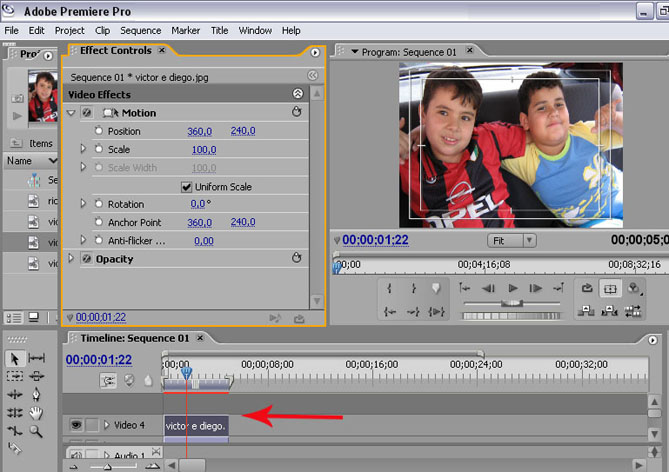Switch to the Effect Controls tab
Image resolution: width=669 pixels, height=472 pixels.
pyautogui.click(x=116, y=51)
